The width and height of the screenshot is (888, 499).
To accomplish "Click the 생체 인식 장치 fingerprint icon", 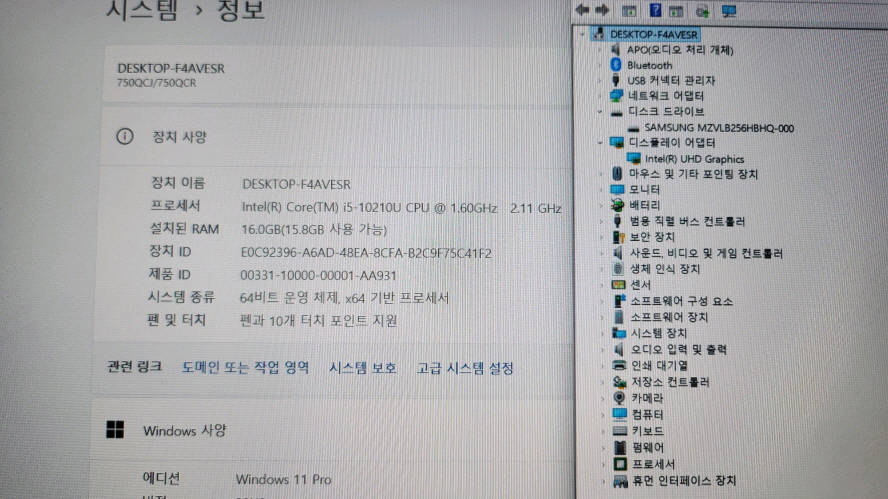I will [618, 268].
